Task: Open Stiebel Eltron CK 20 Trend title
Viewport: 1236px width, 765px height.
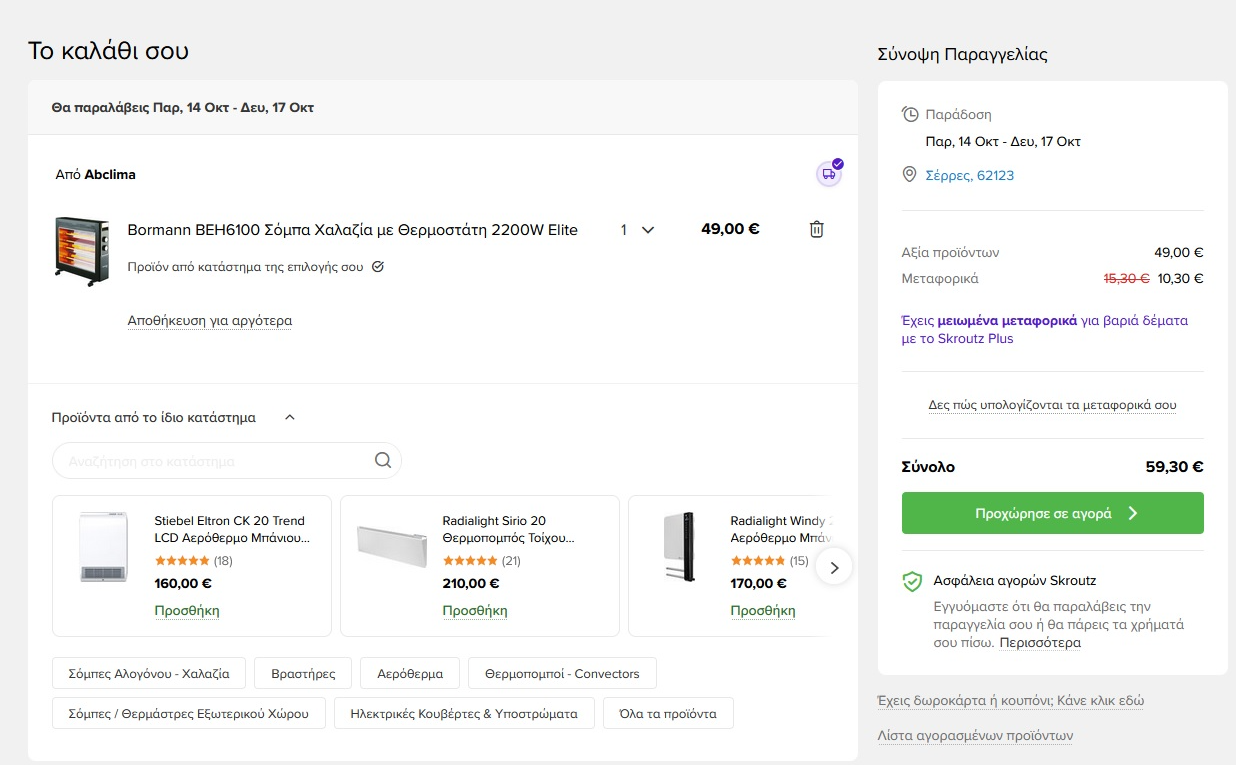Action: pyautogui.click(x=232, y=529)
